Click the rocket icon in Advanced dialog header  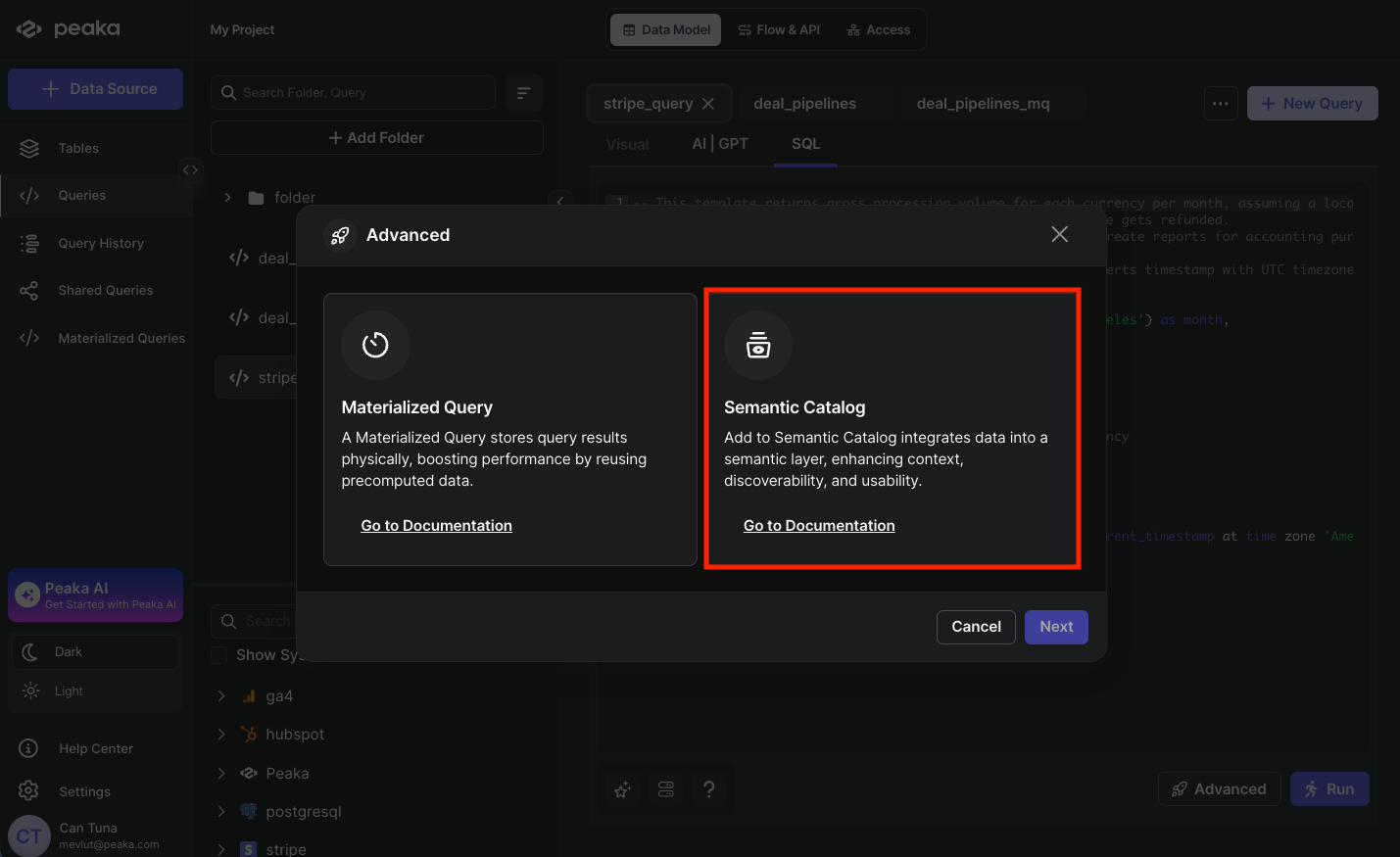pyautogui.click(x=340, y=235)
